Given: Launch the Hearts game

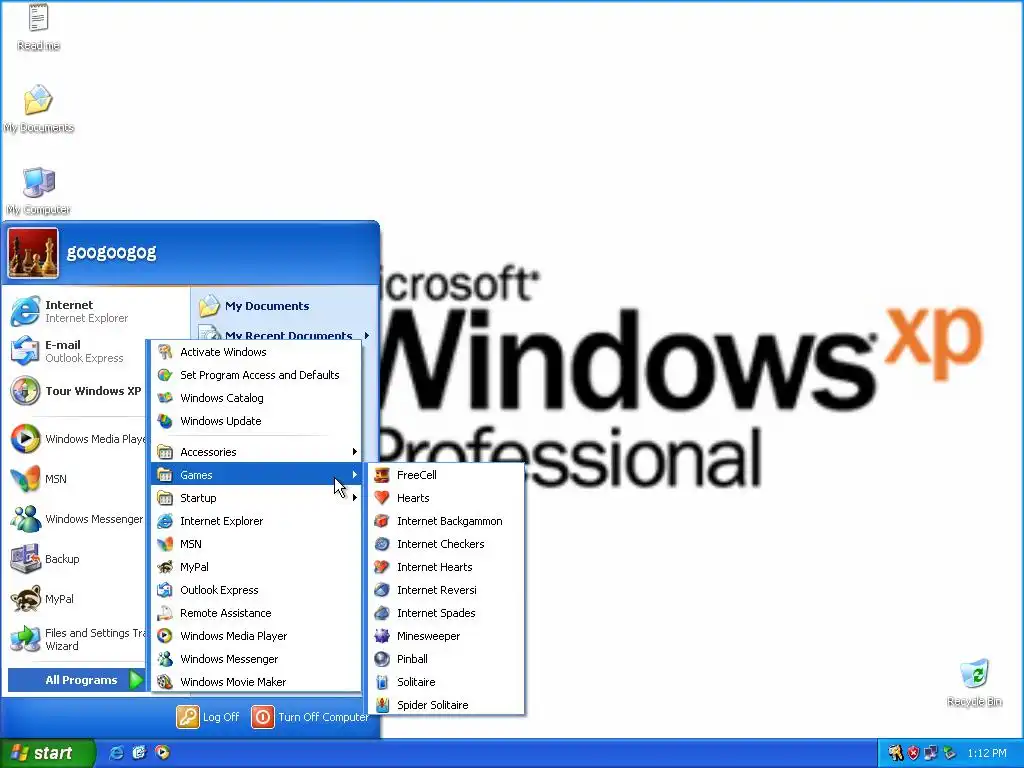Looking at the screenshot, I should pos(446,498).
